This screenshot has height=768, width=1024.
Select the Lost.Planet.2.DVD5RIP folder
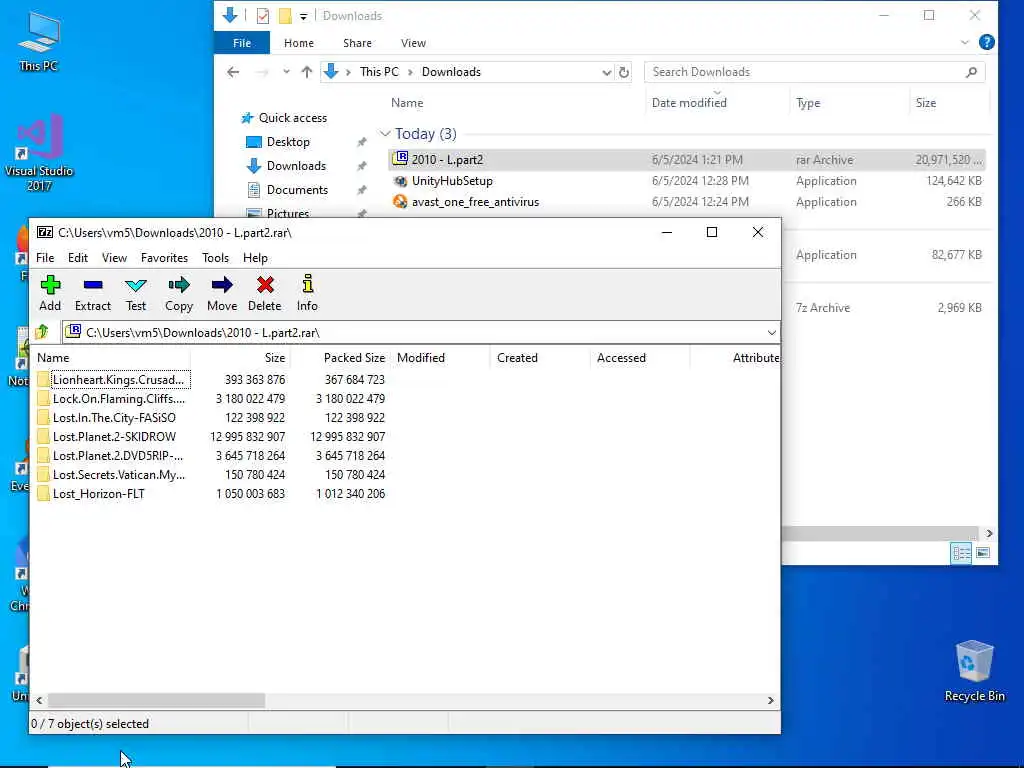118,455
